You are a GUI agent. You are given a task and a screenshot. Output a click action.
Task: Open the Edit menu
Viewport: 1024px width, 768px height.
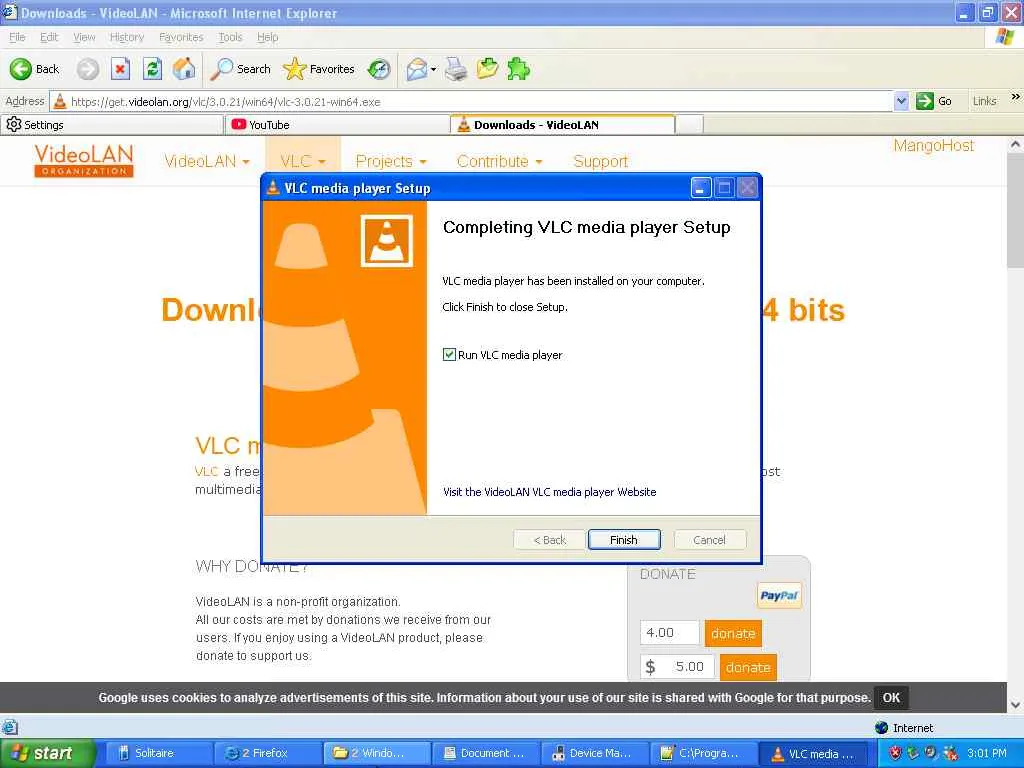click(x=49, y=37)
